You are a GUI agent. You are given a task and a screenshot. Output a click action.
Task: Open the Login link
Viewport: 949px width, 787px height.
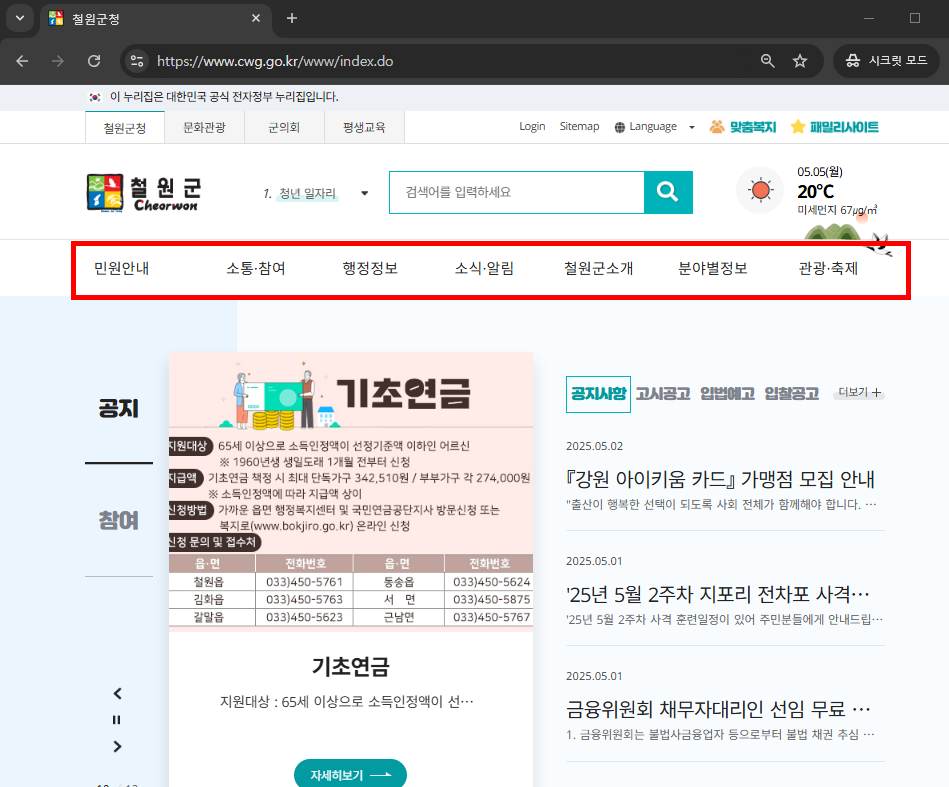(532, 126)
